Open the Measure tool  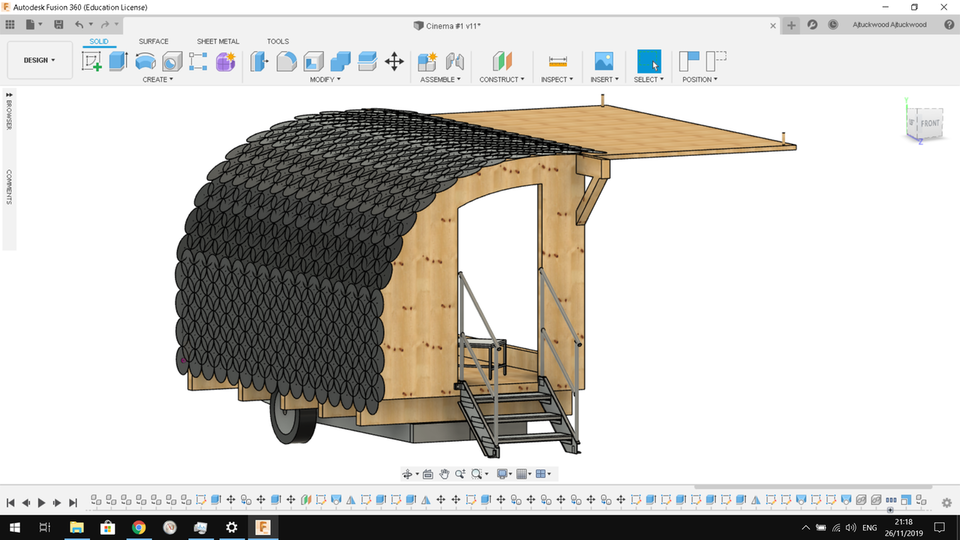pyautogui.click(x=558, y=62)
